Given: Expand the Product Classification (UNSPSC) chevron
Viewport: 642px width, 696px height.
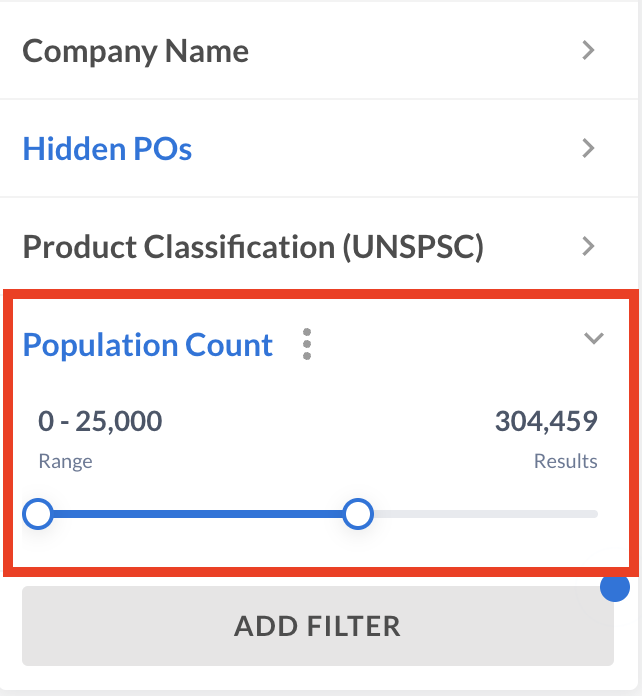Looking at the screenshot, I should [x=589, y=247].
